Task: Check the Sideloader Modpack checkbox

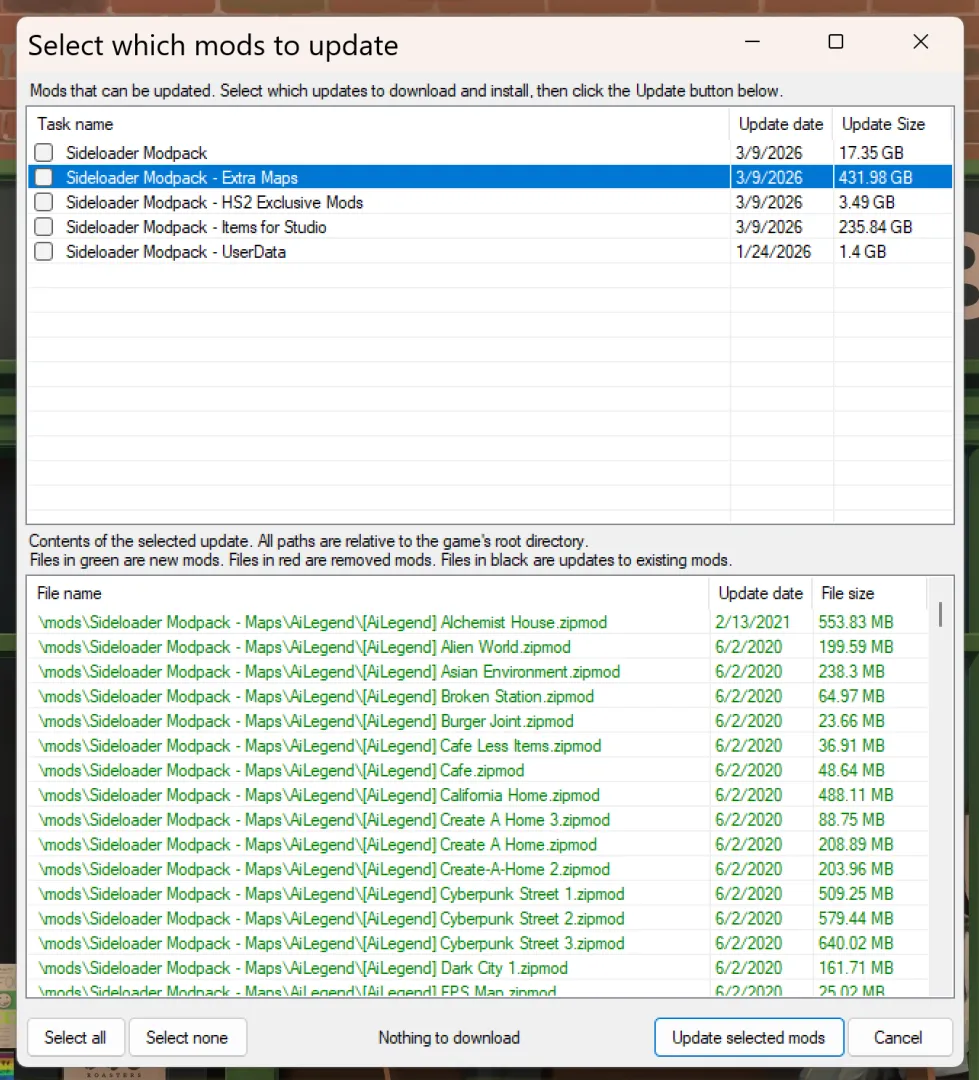Action: pos(44,153)
